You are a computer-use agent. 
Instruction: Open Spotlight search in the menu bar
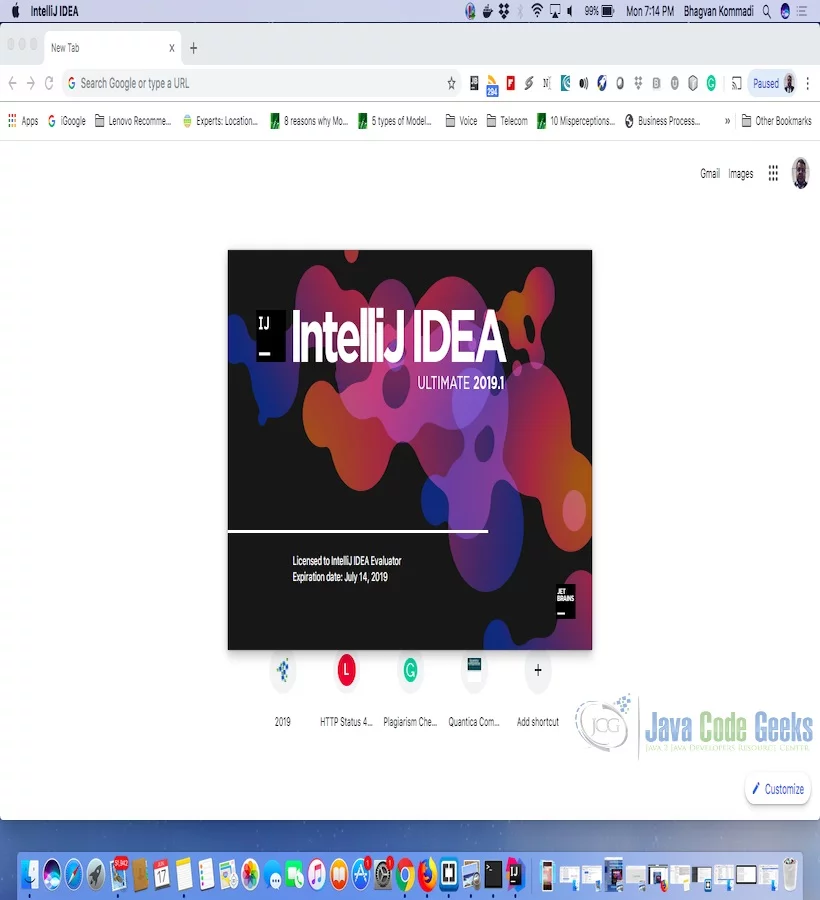click(x=767, y=11)
